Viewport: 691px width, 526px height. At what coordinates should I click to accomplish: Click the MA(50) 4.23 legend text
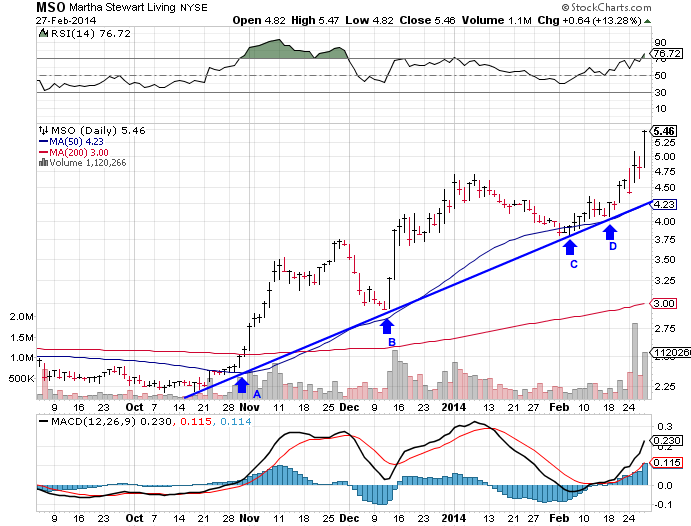click(76, 141)
